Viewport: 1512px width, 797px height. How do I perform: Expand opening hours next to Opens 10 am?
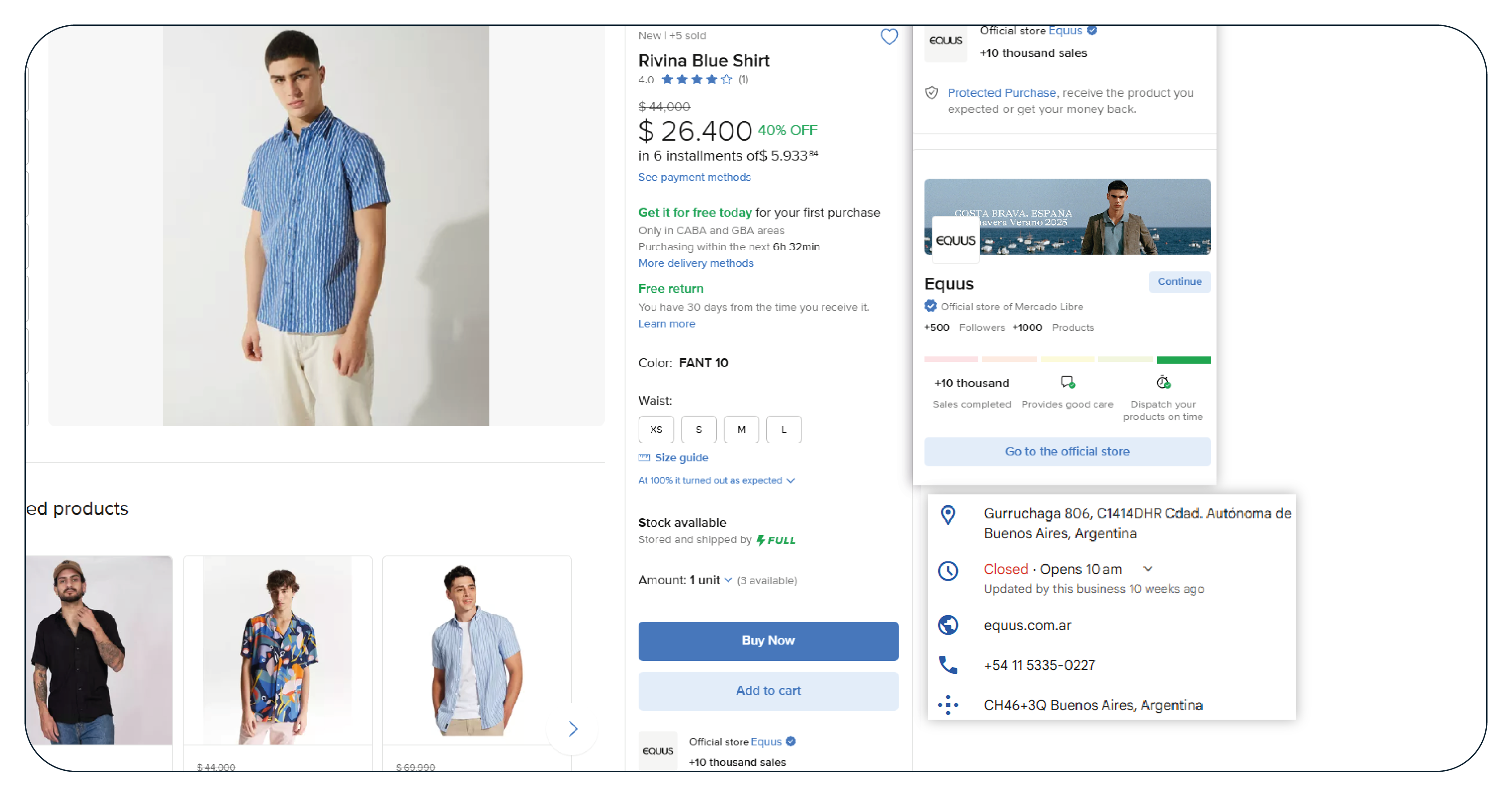point(1147,569)
